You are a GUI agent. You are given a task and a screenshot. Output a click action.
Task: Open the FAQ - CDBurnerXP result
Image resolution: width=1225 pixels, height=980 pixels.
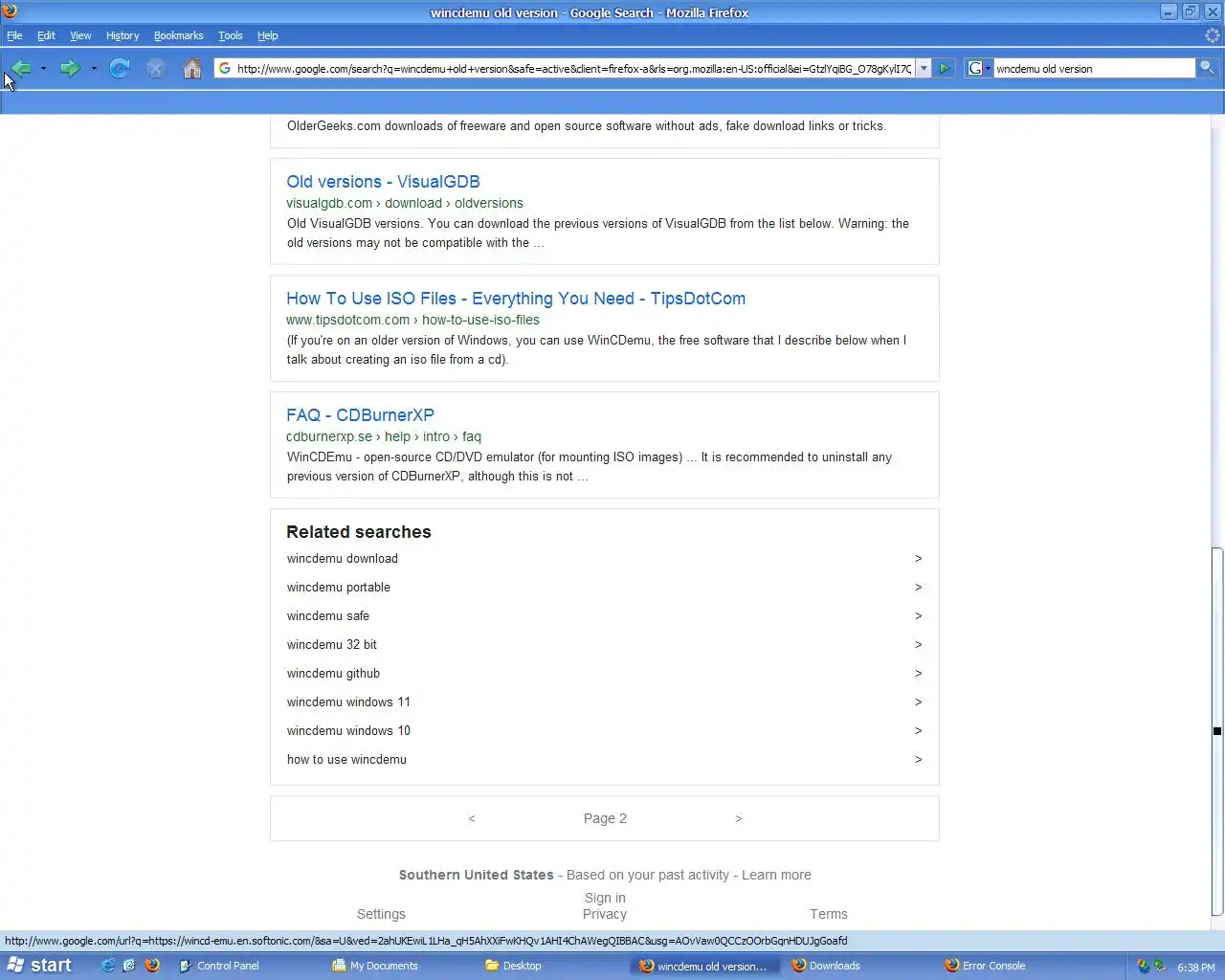click(x=360, y=415)
